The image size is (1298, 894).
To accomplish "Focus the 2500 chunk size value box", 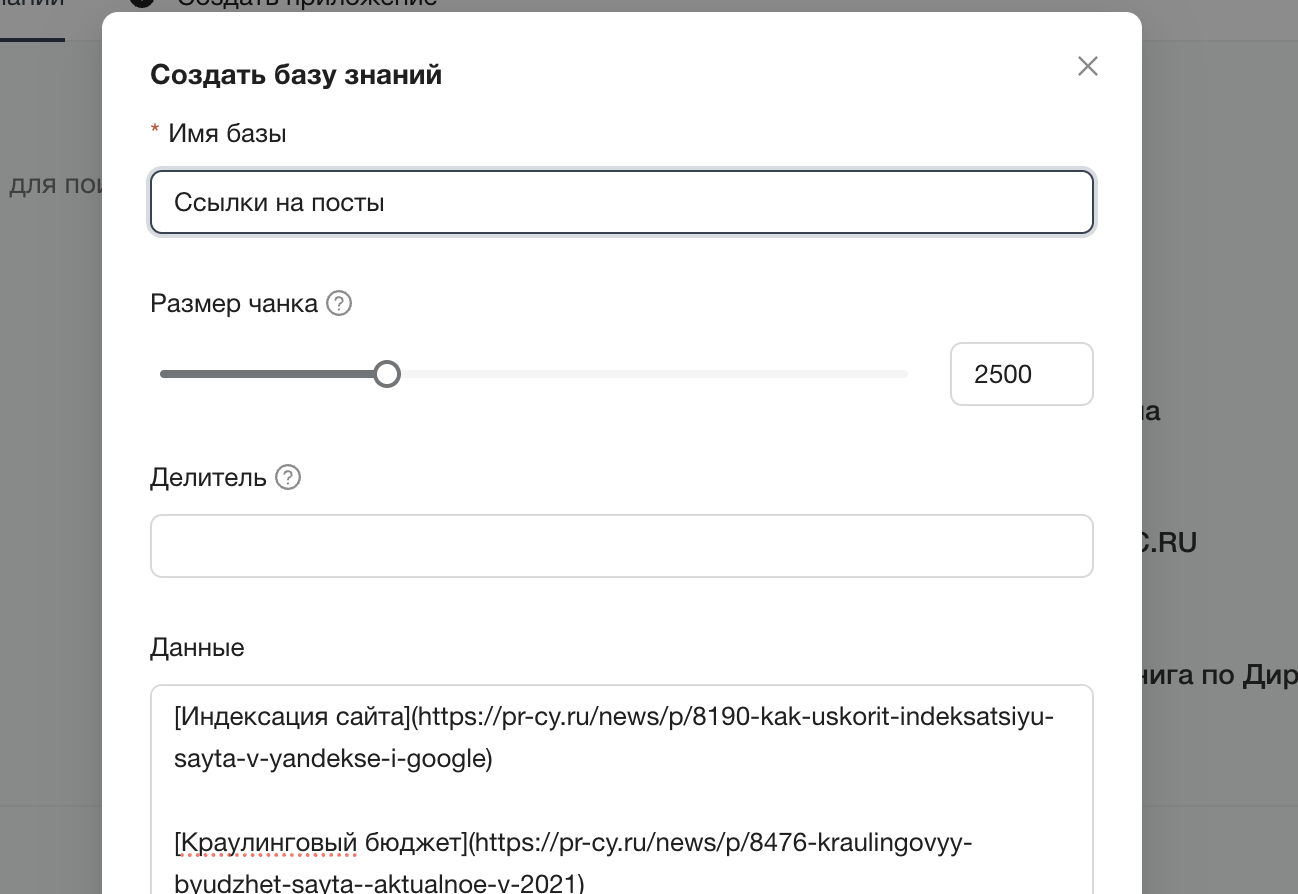I will point(1021,373).
